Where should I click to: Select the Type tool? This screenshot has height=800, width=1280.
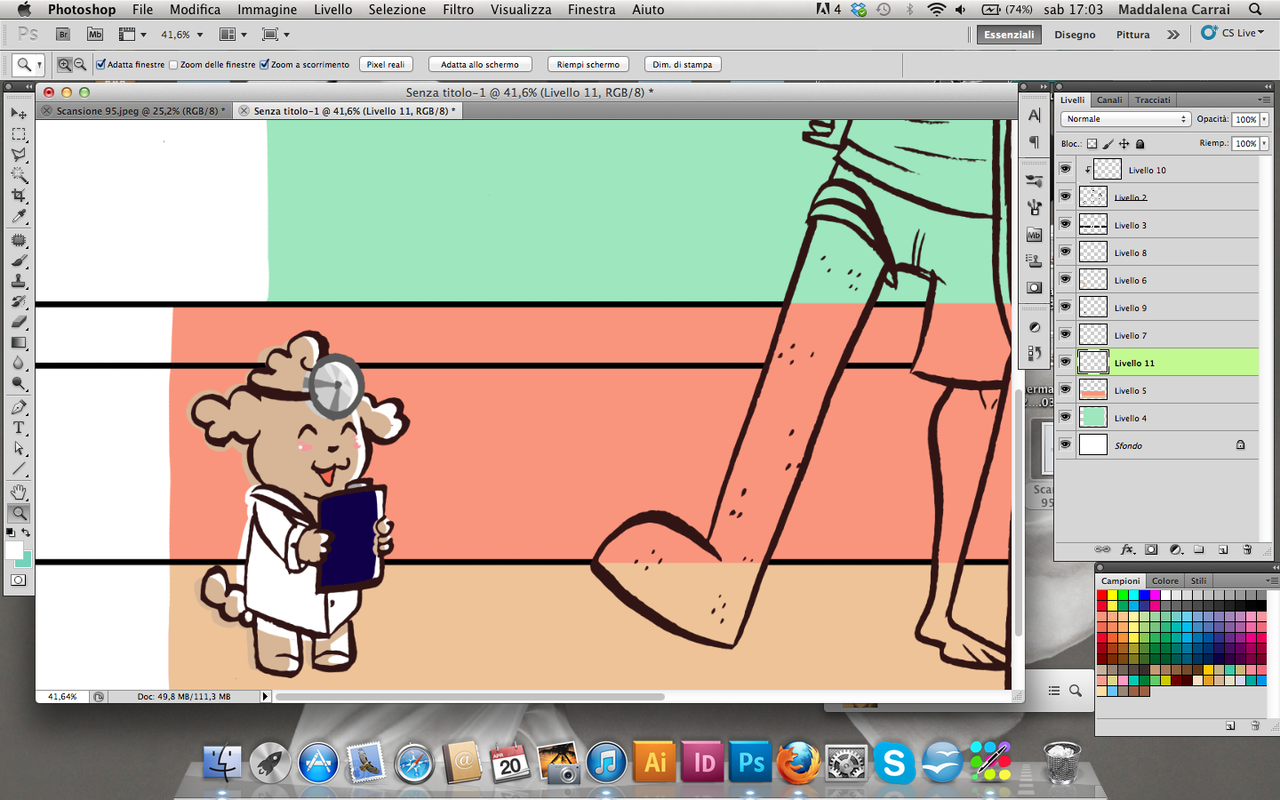click(19, 428)
